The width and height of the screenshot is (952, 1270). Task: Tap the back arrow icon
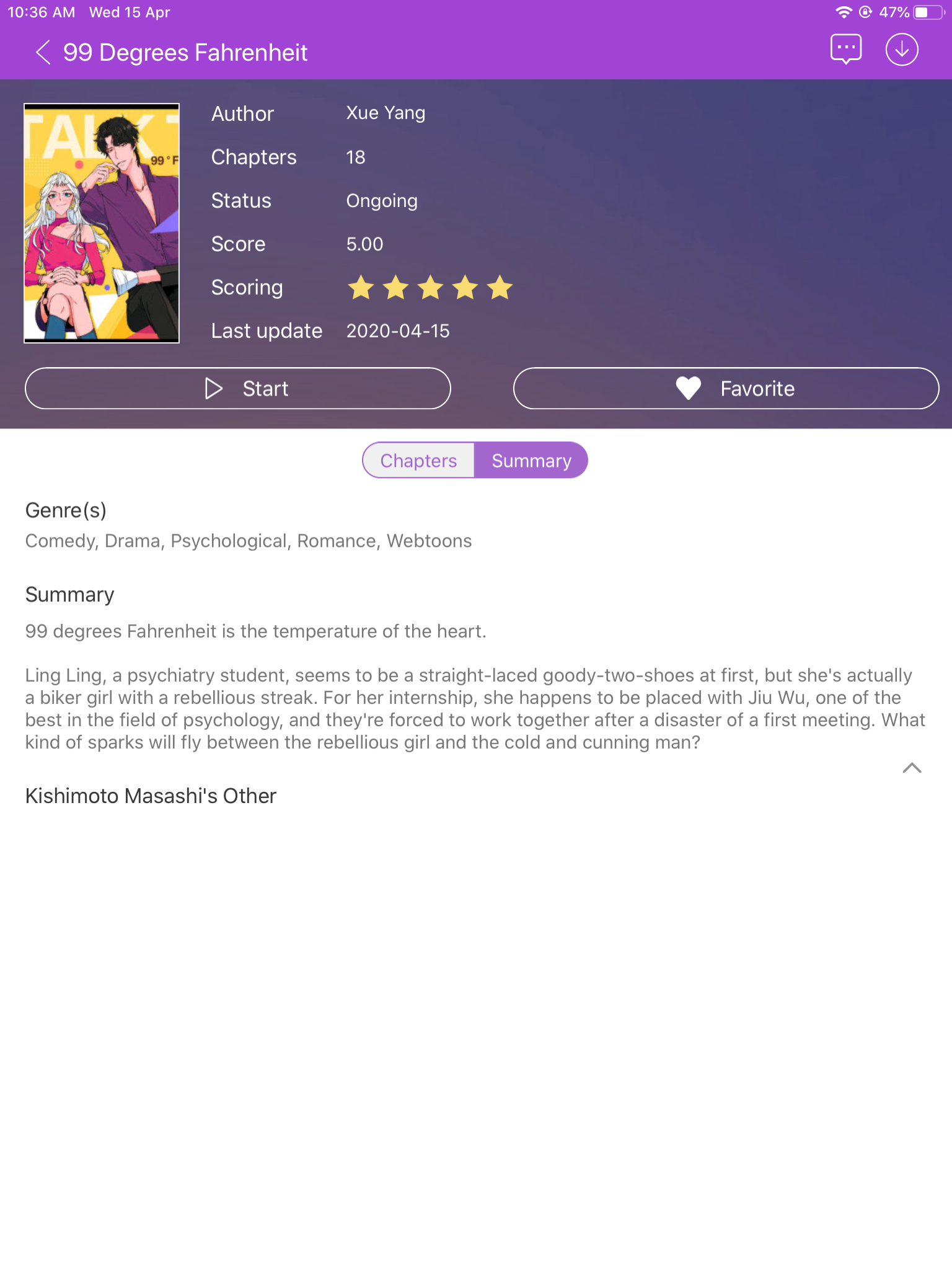pos(43,53)
